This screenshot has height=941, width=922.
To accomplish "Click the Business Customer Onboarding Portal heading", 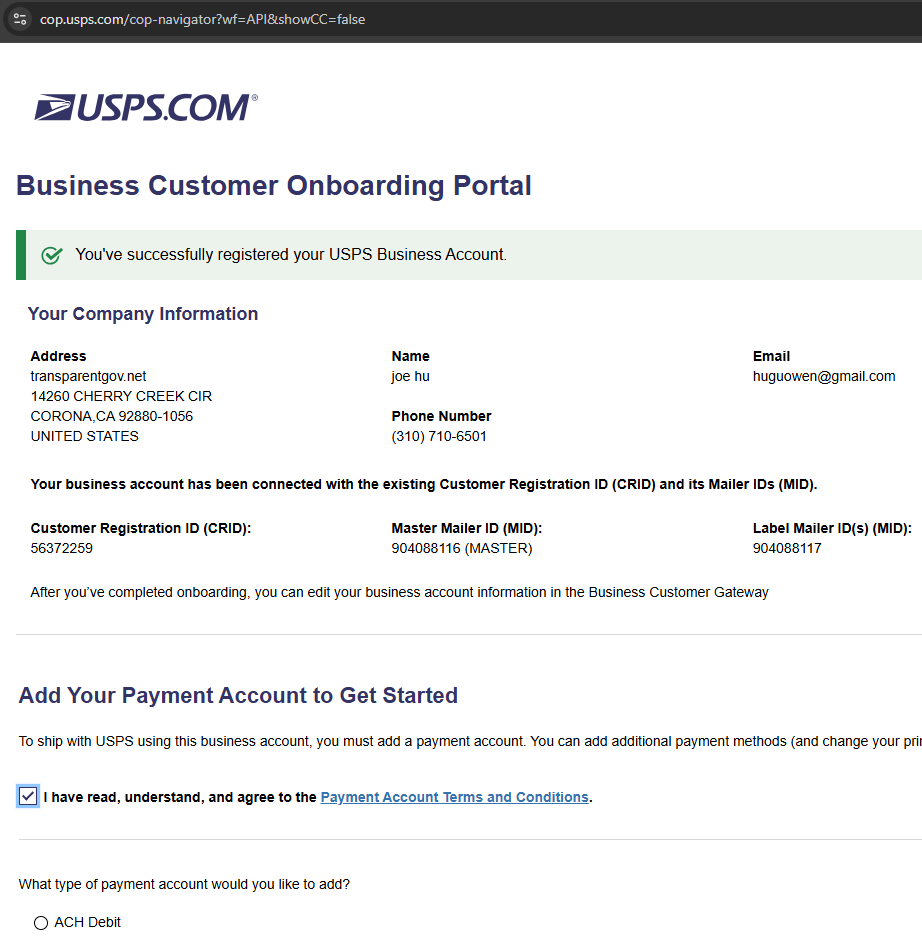I will click(274, 186).
